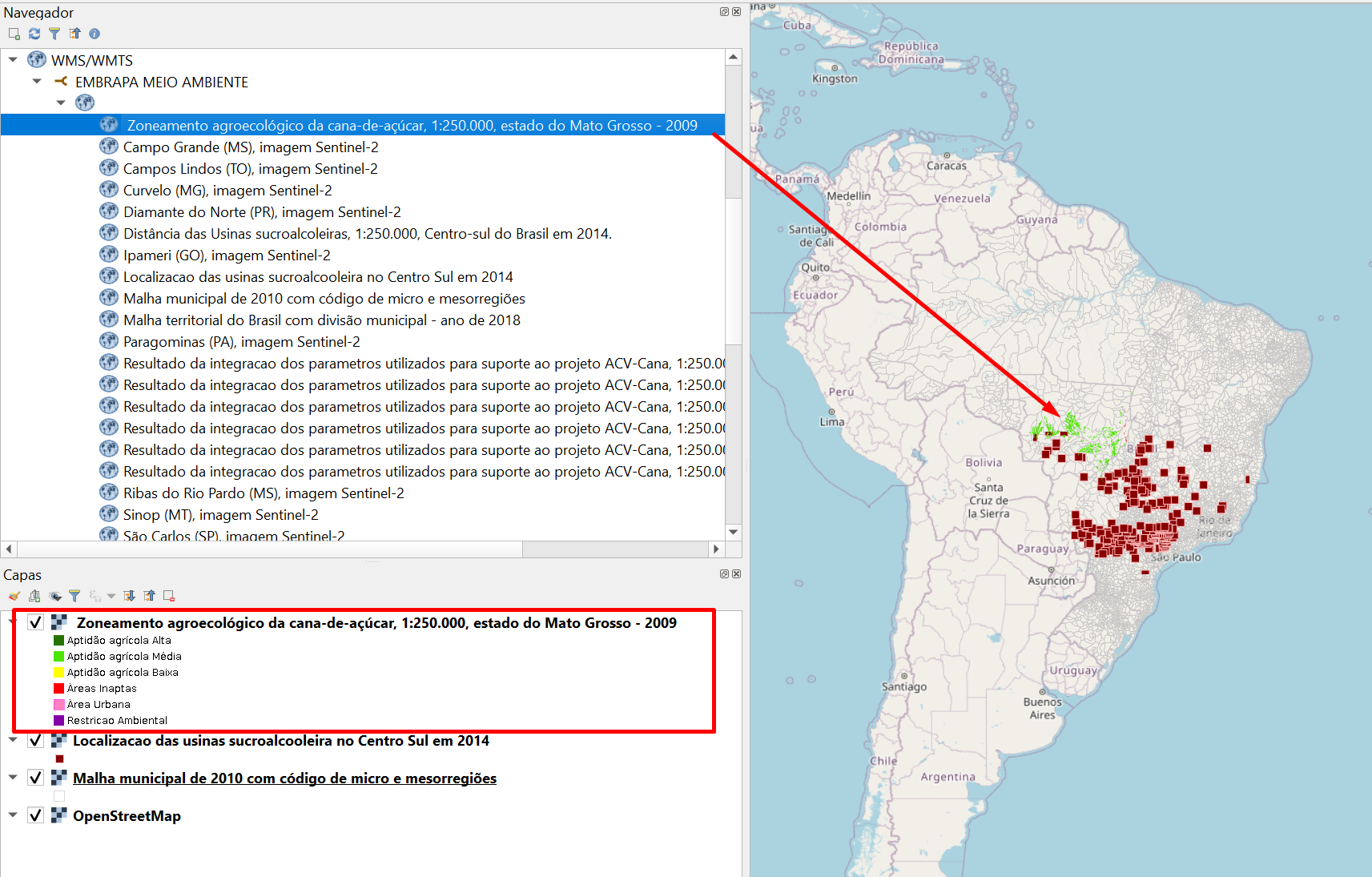This screenshot has width=1372, height=877.
Task: Click the Add Group icon in Capas panel
Action: click(34, 595)
